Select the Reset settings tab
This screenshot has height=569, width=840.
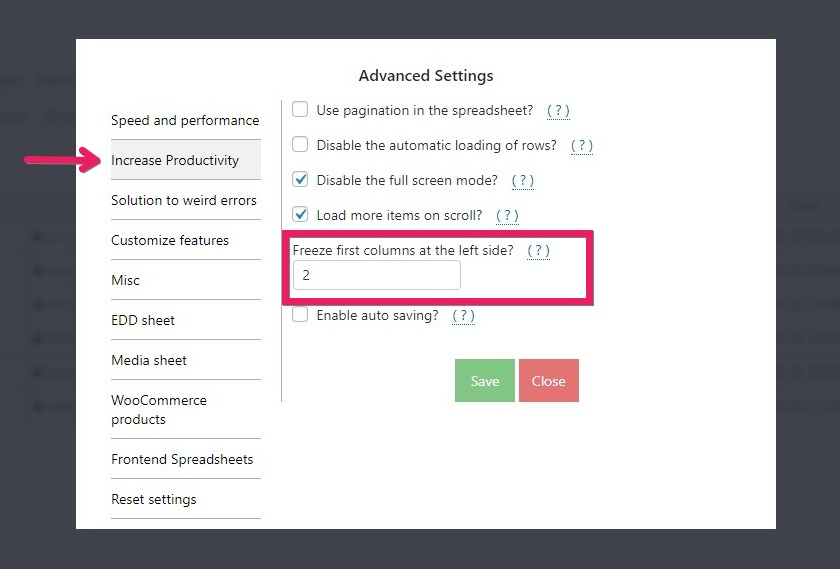coord(154,499)
